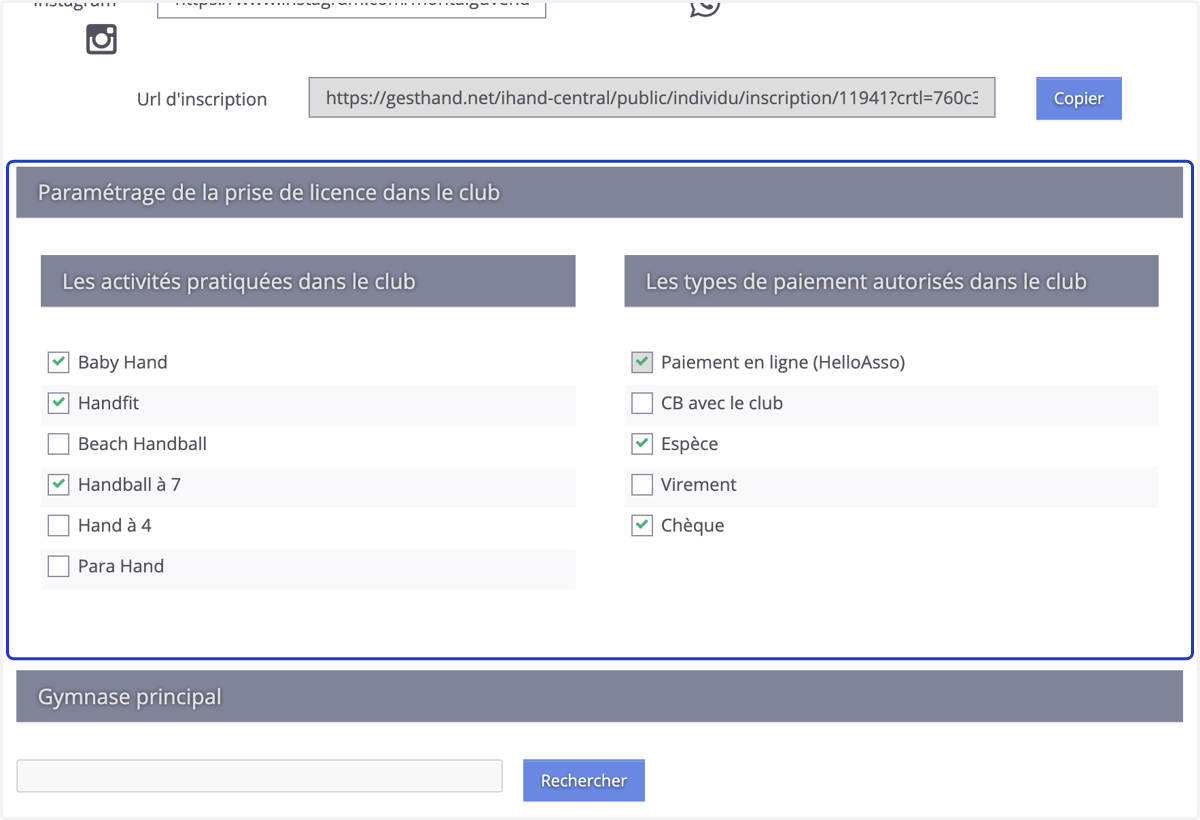Enable the Hand à 4 checkbox
Image resolution: width=1200 pixels, height=820 pixels.
pyautogui.click(x=58, y=525)
